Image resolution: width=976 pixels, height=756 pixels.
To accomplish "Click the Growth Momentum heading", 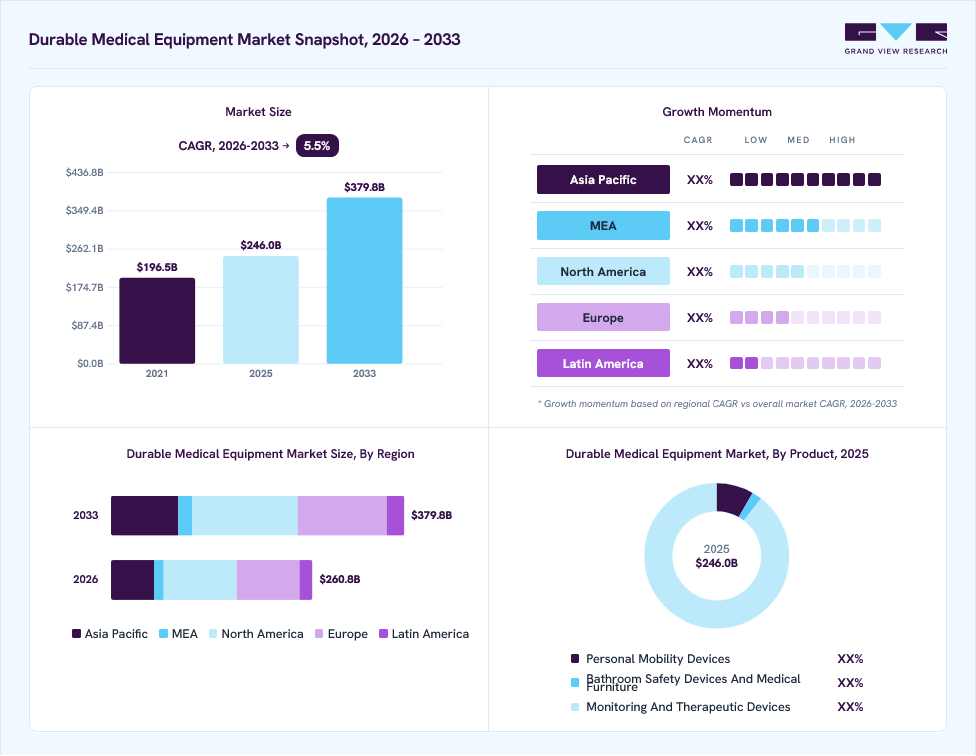I will [717, 112].
